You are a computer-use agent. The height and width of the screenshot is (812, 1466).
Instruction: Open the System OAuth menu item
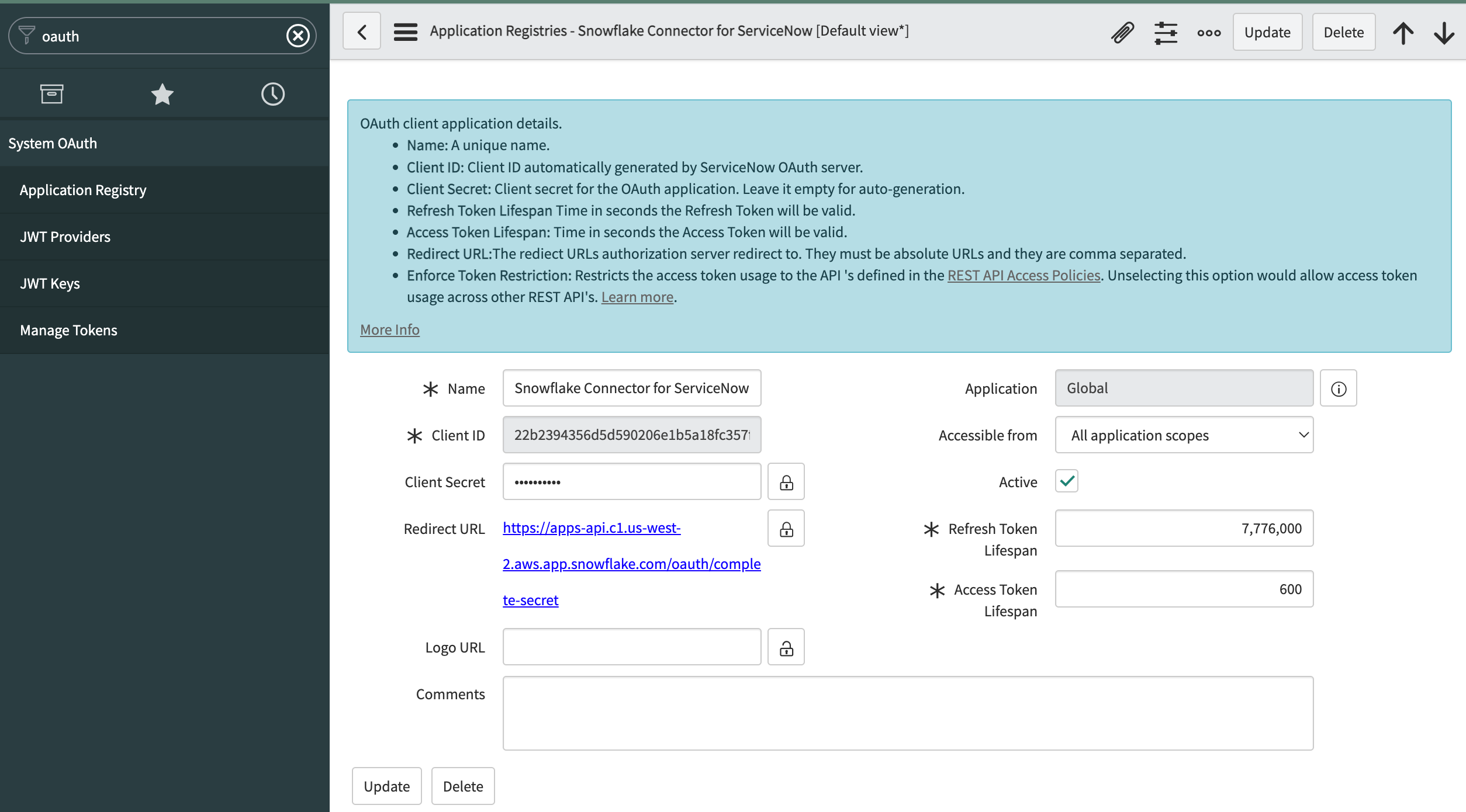tap(52, 143)
